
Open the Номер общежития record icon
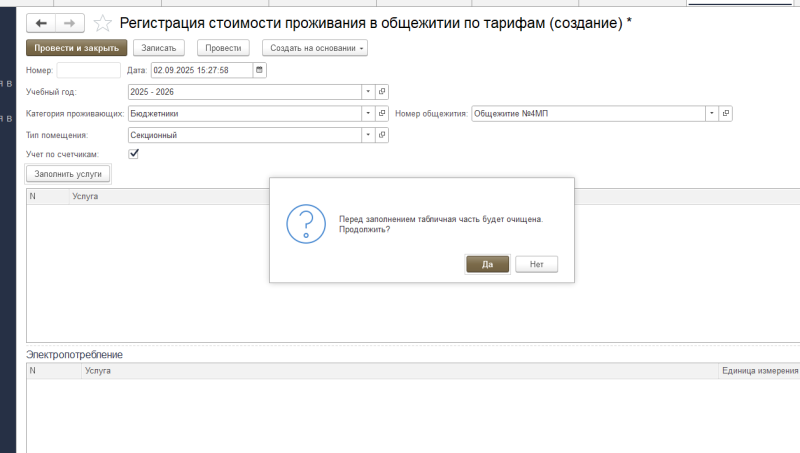click(x=726, y=113)
